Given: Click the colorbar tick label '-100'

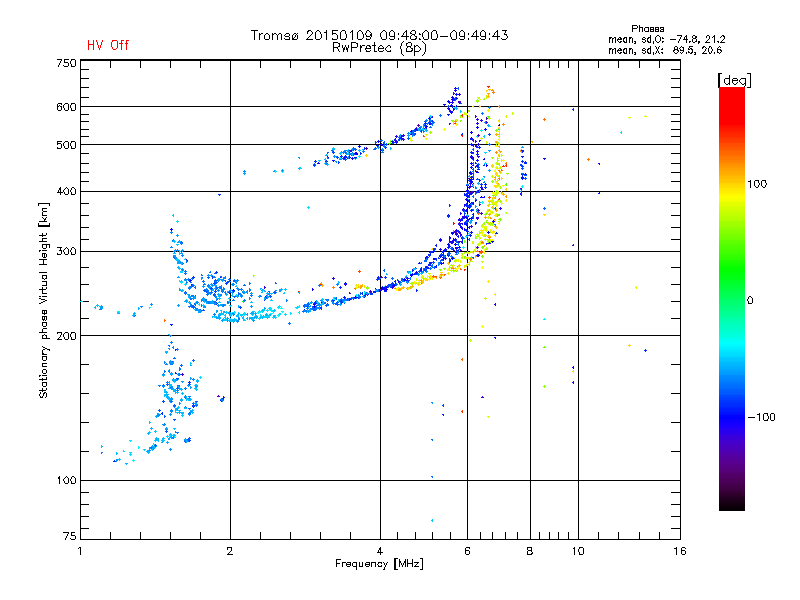Looking at the screenshot, I should coord(761,417).
